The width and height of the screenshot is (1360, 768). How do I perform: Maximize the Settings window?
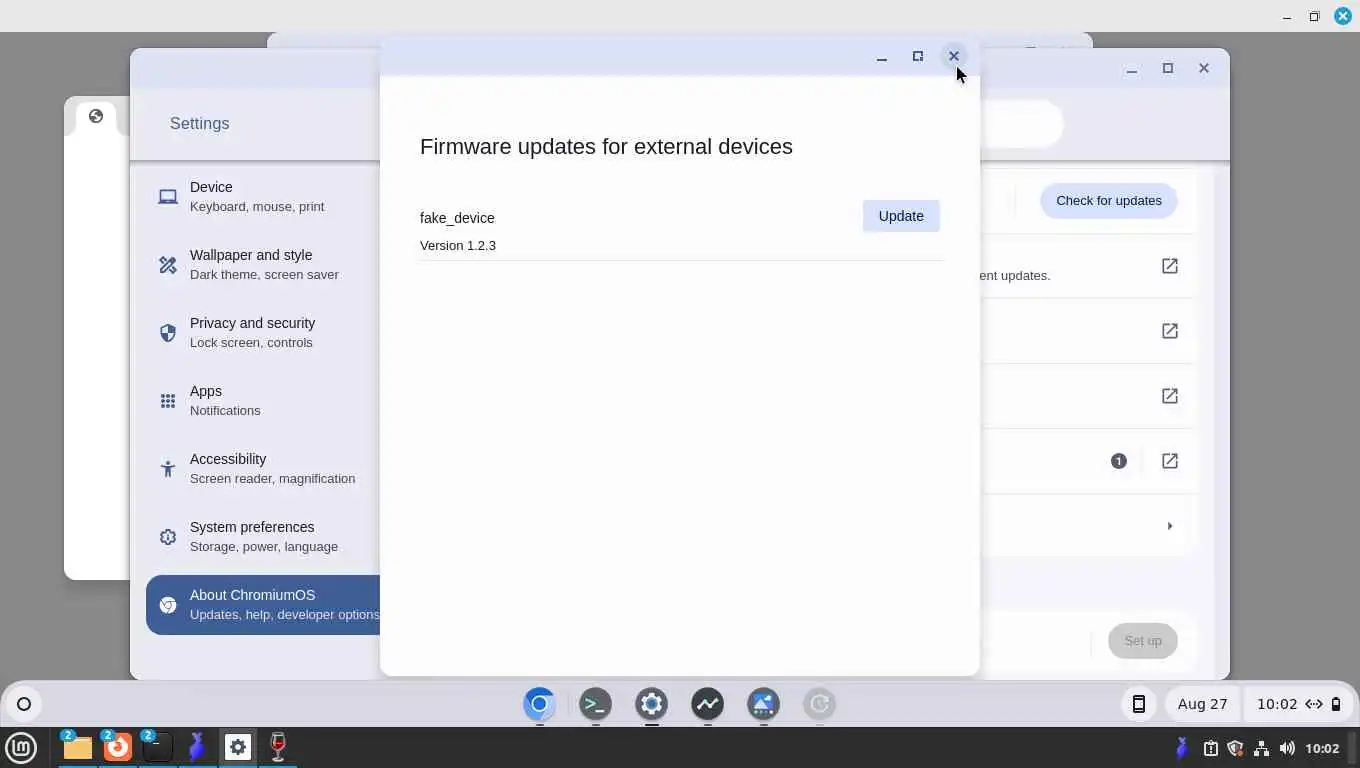click(x=1167, y=68)
